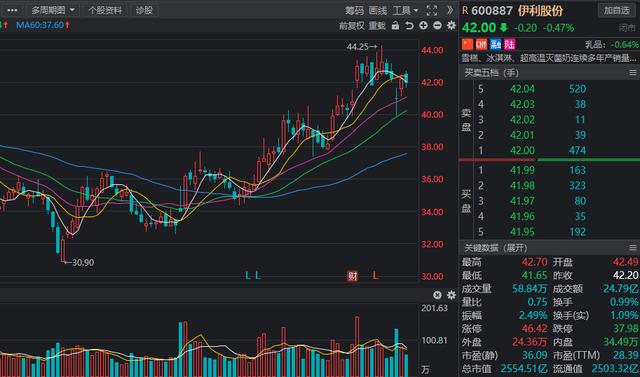Click the CNY currency badge

tap(482, 44)
